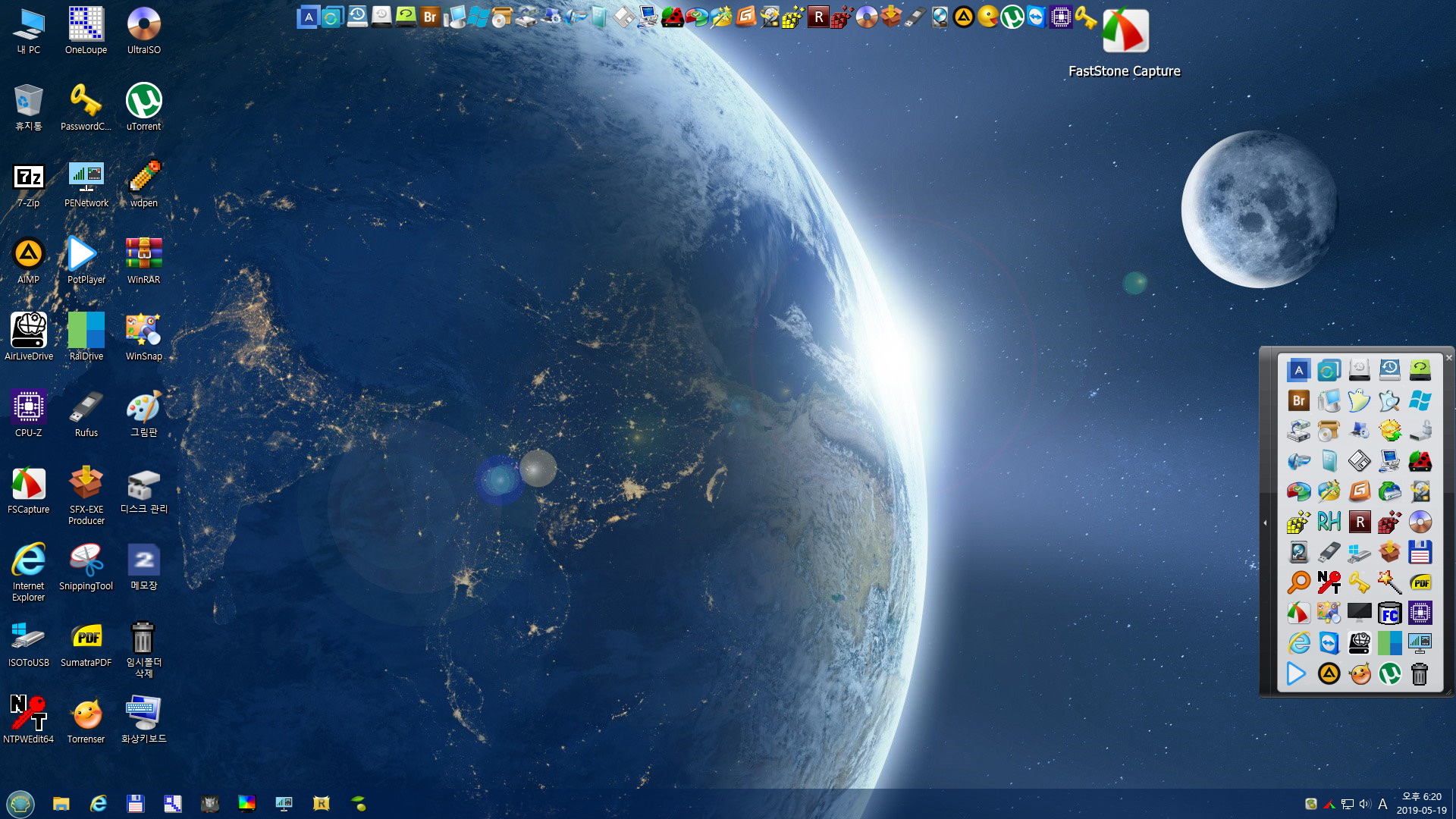Open 메모장 notepad shortcut
Image resolution: width=1456 pixels, height=819 pixels.
[143, 568]
